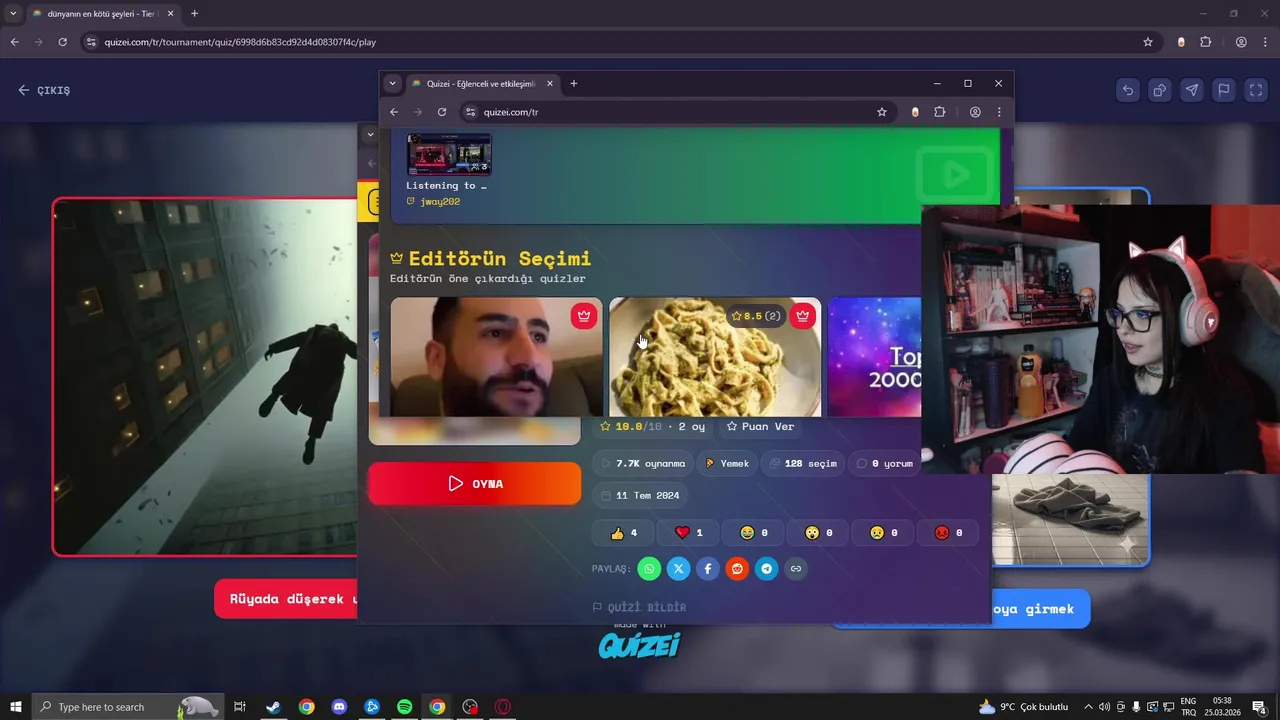Open Spotify from the taskbar
This screenshot has width=1280, height=720.
pyautogui.click(x=405, y=707)
